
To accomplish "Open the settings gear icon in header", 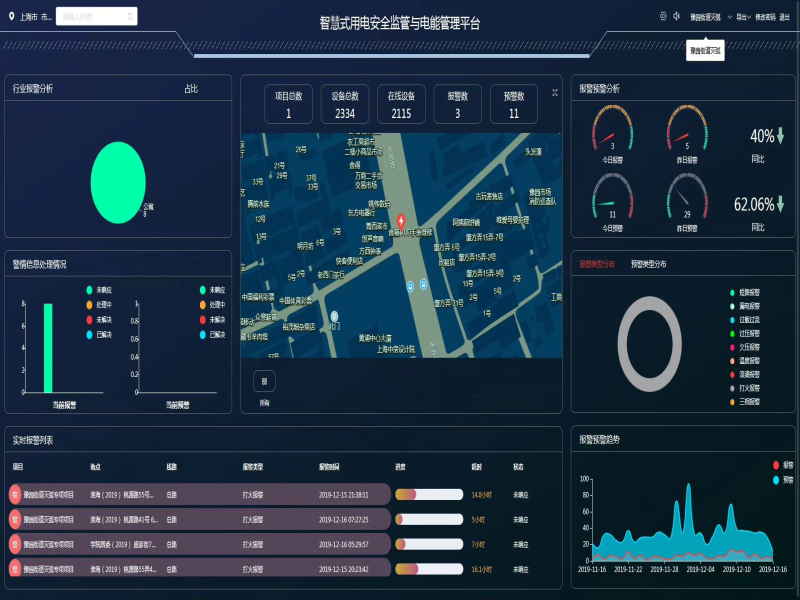I will [x=663, y=17].
